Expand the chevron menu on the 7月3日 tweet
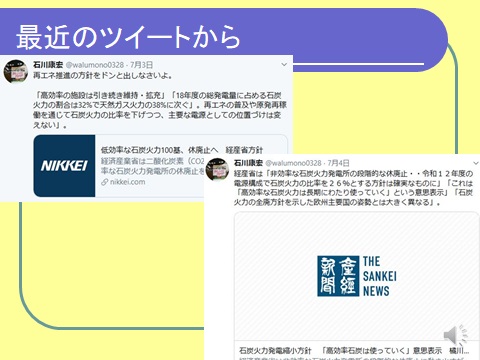 click(284, 65)
